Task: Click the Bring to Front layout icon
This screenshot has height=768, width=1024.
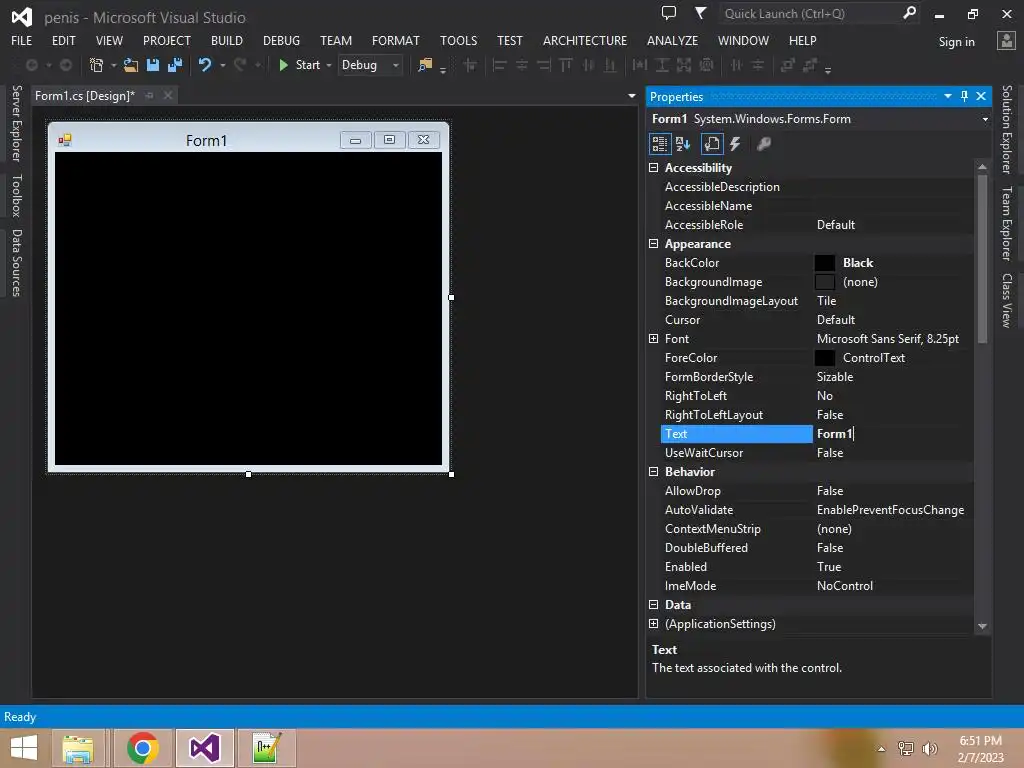Action: tap(788, 65)
